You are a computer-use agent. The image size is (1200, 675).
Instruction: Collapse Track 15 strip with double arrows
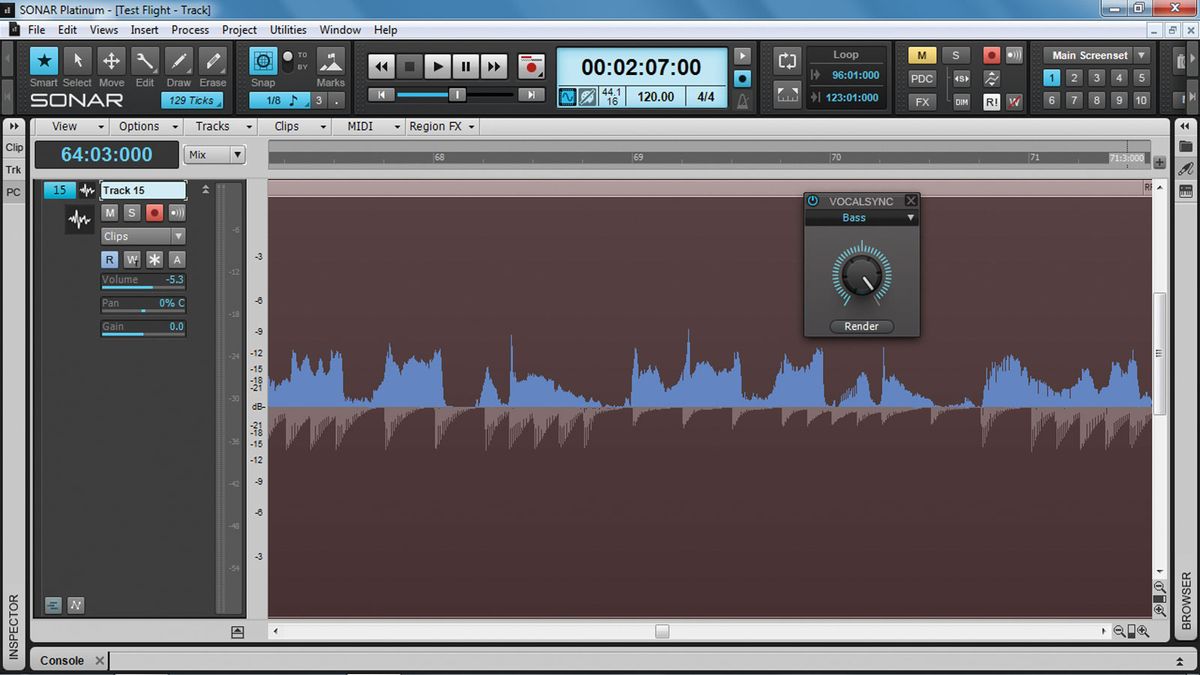coord(206,190)
